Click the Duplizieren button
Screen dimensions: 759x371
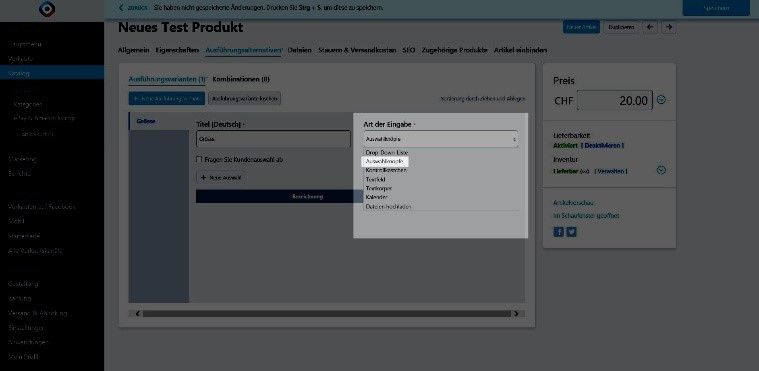click(621, 27)
